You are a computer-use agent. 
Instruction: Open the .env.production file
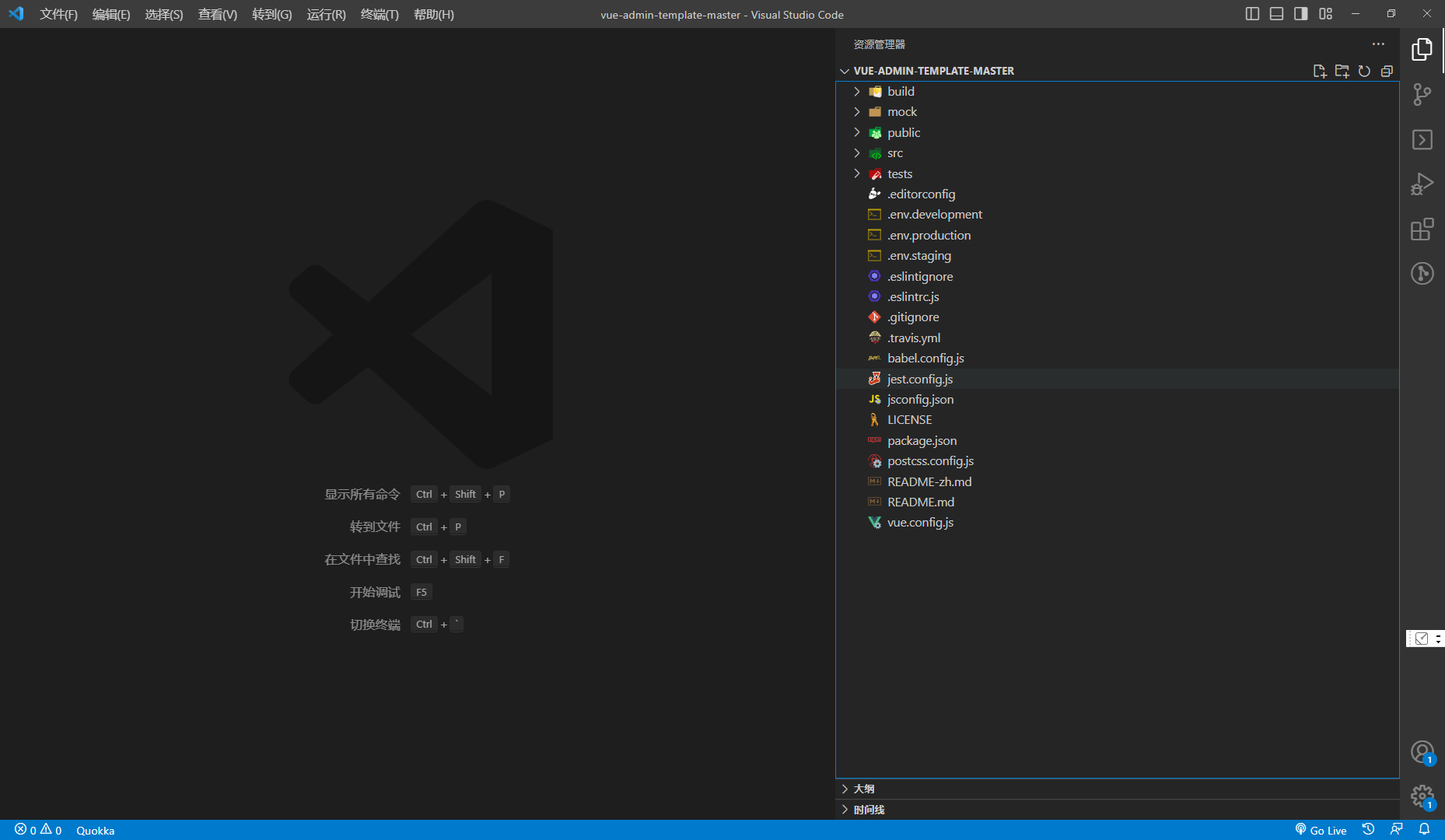[1118, 236]
